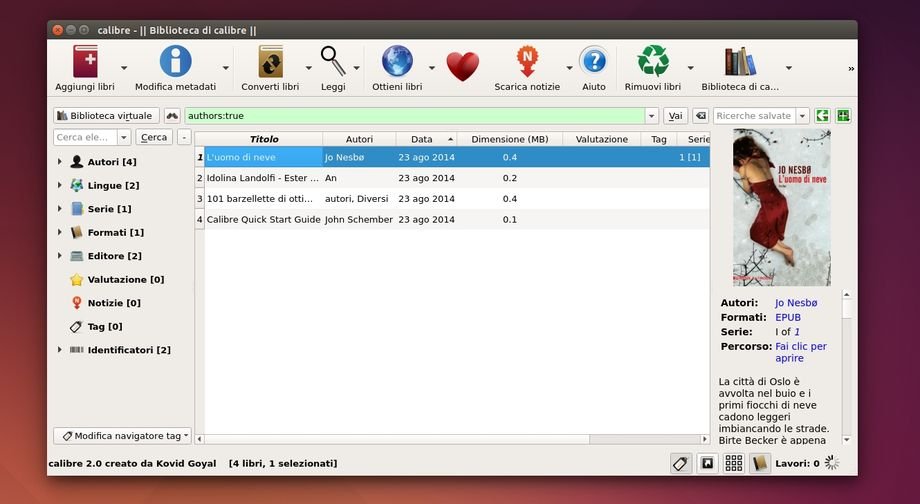The width and height of the screenshot is (920, 504).
Task: Click the red heart donate icon
Action: 462,66
